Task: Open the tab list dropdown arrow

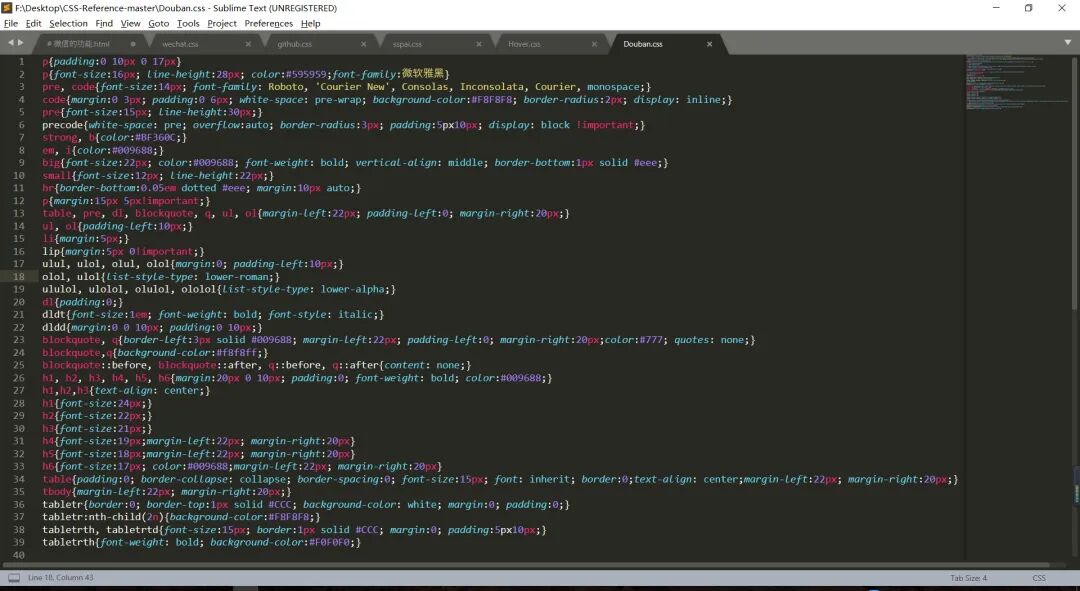Action: (1067, 43)
